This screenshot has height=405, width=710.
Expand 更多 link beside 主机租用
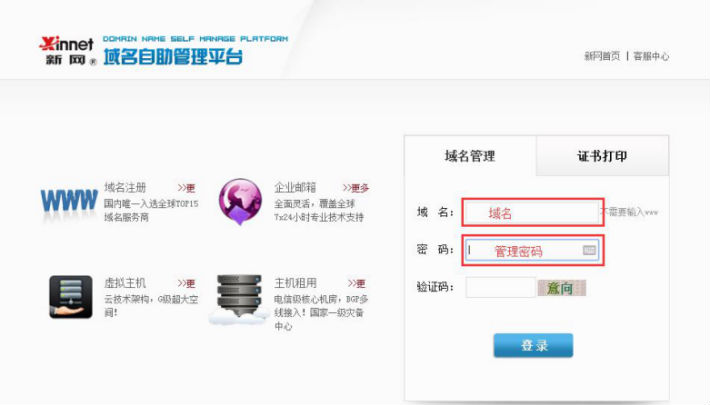[x=357, y=284]
